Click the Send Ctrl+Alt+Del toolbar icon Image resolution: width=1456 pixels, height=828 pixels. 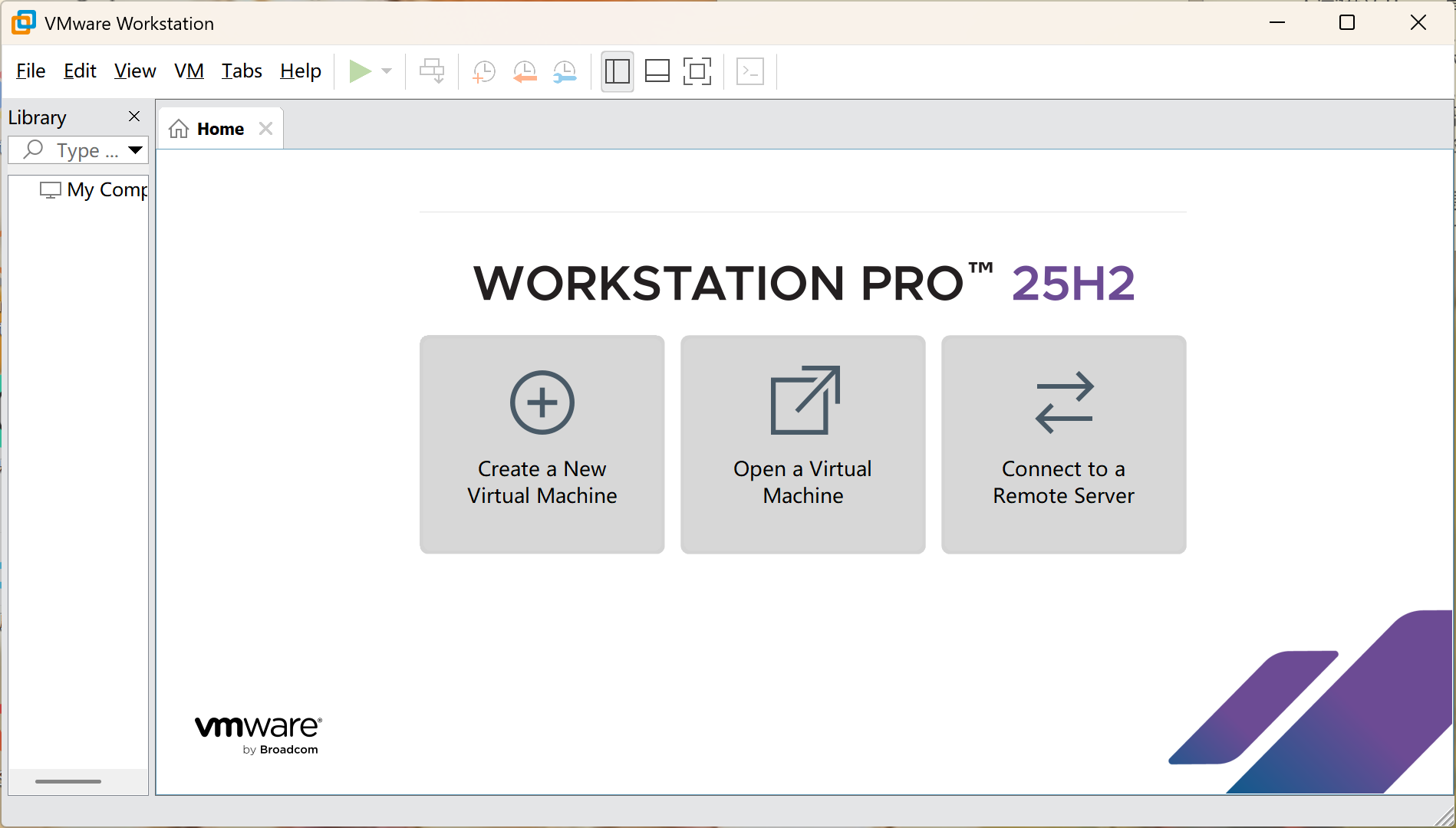(x=432, y=71)
